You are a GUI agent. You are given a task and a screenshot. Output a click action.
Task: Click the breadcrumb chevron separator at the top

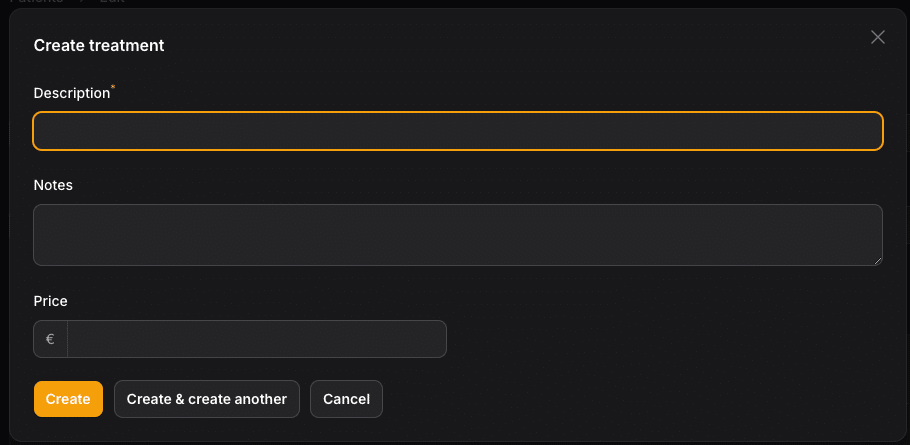click(x=81, y=2)
